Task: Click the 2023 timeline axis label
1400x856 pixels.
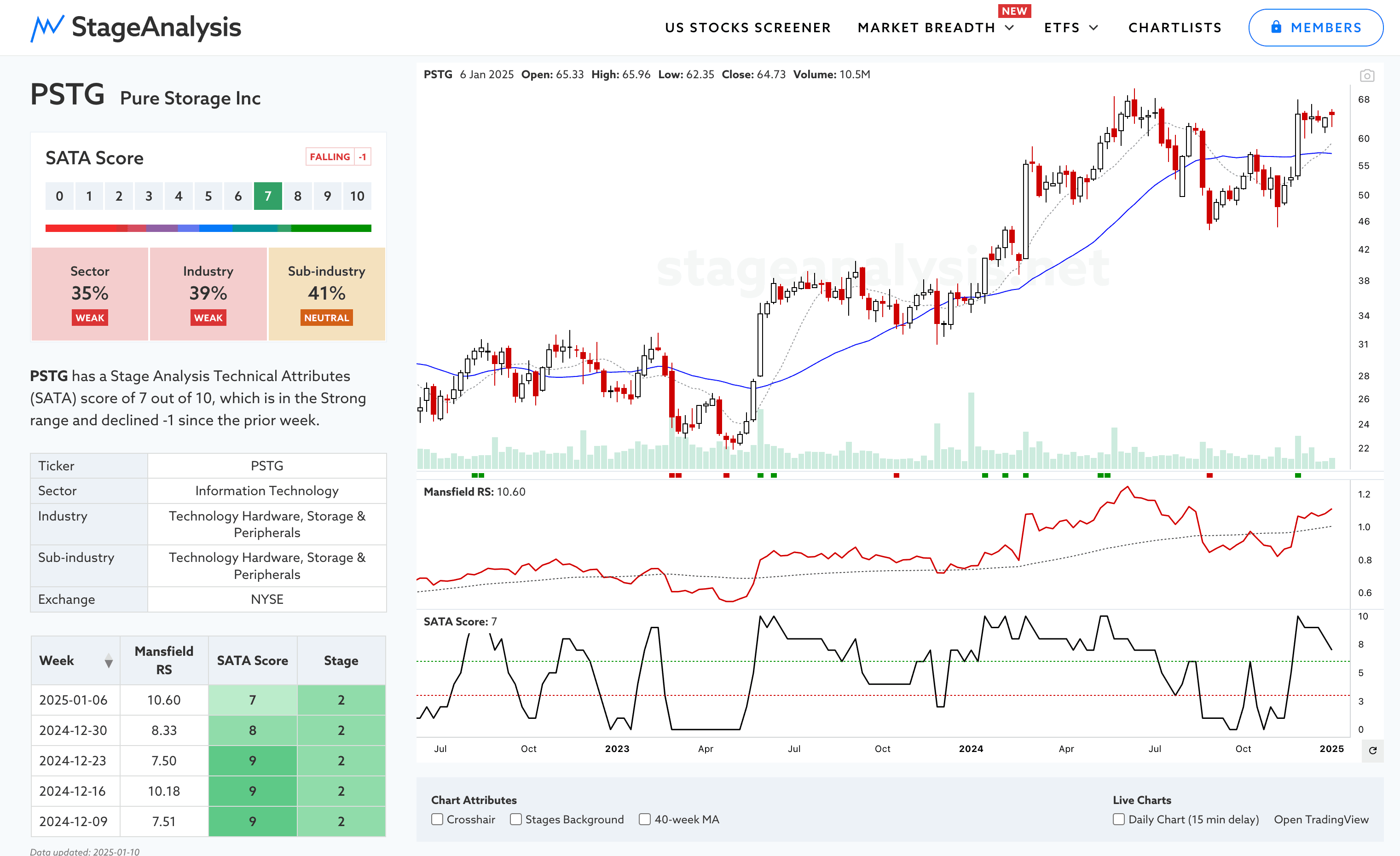Action: 617,749
